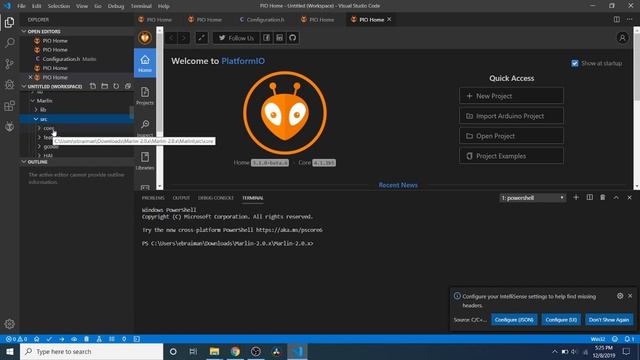Refresh the workspace explorer

click(116, 86)
